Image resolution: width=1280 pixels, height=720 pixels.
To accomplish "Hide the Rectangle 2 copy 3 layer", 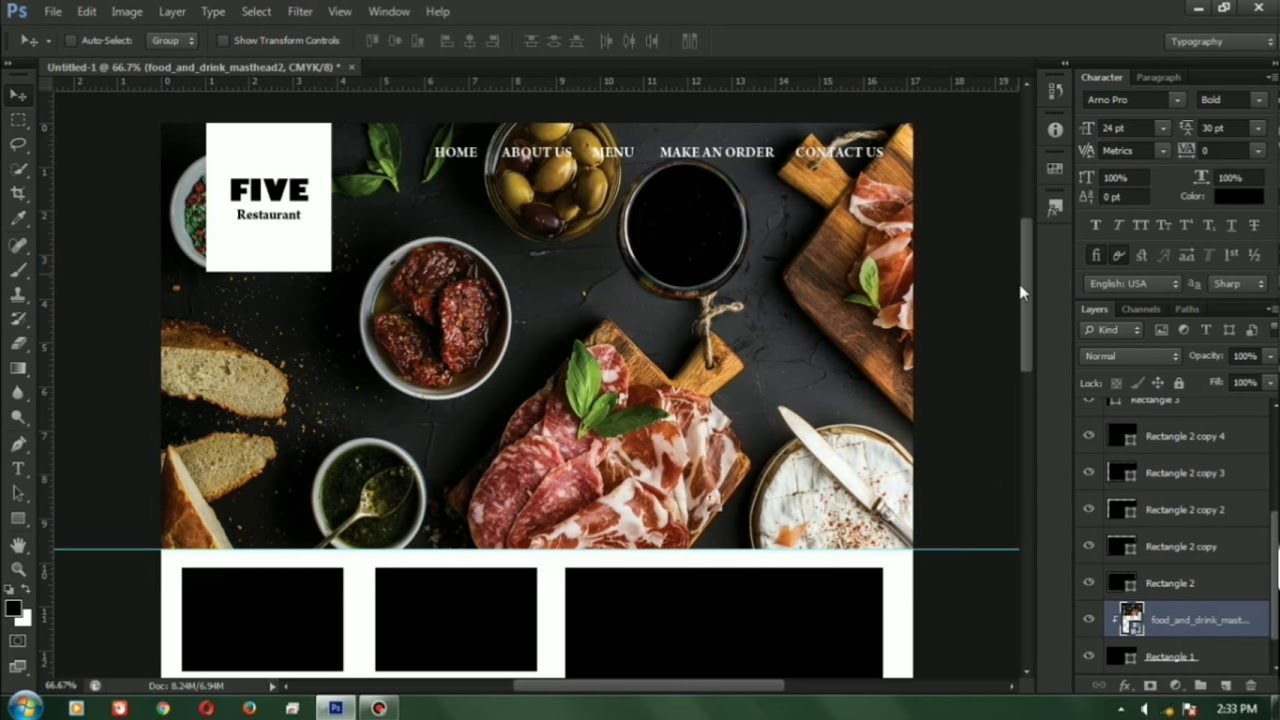I will pyautogui.click(x=1089, y=473).
